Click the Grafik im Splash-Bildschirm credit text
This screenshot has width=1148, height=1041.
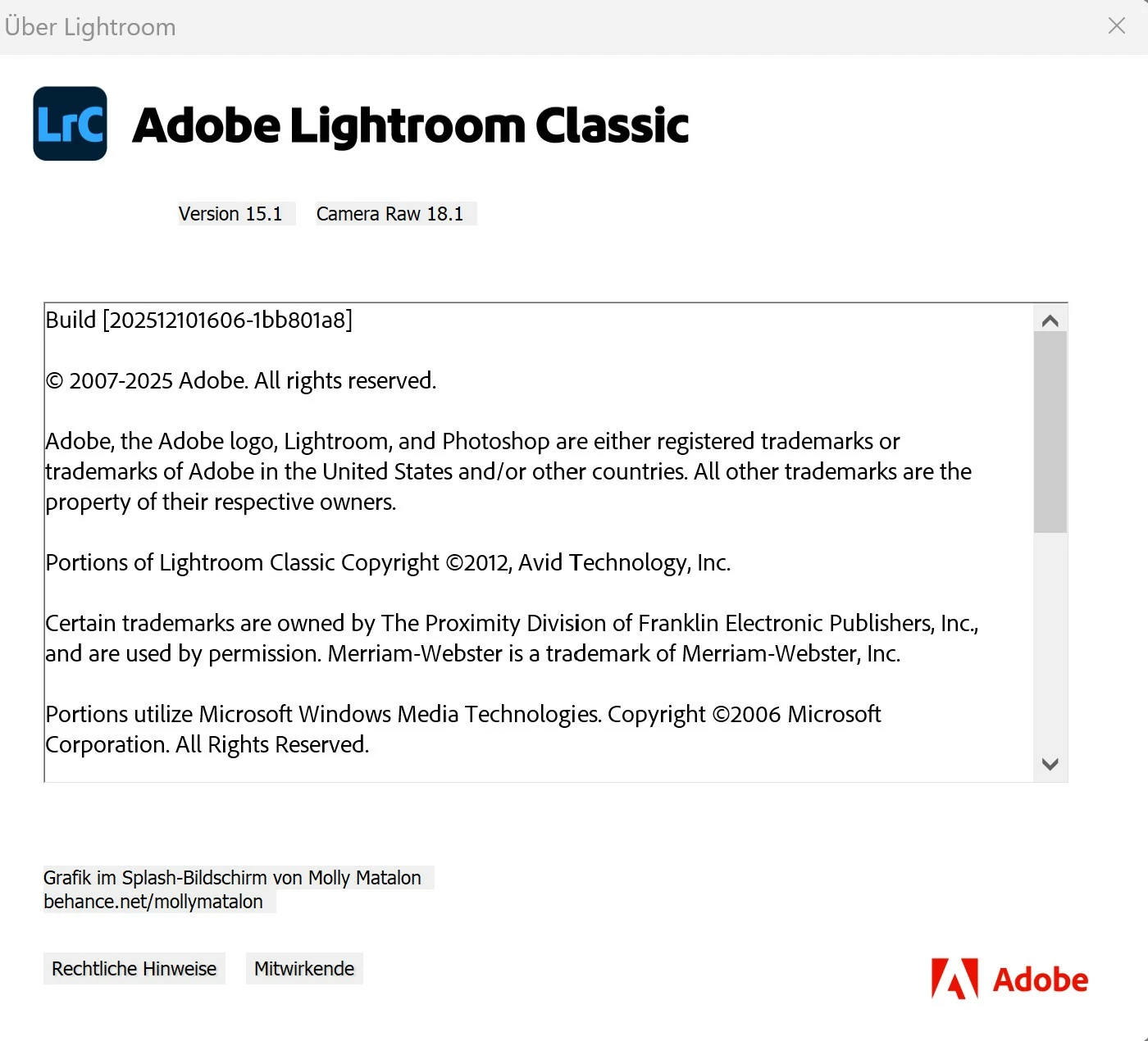click(x=232, y=878)
